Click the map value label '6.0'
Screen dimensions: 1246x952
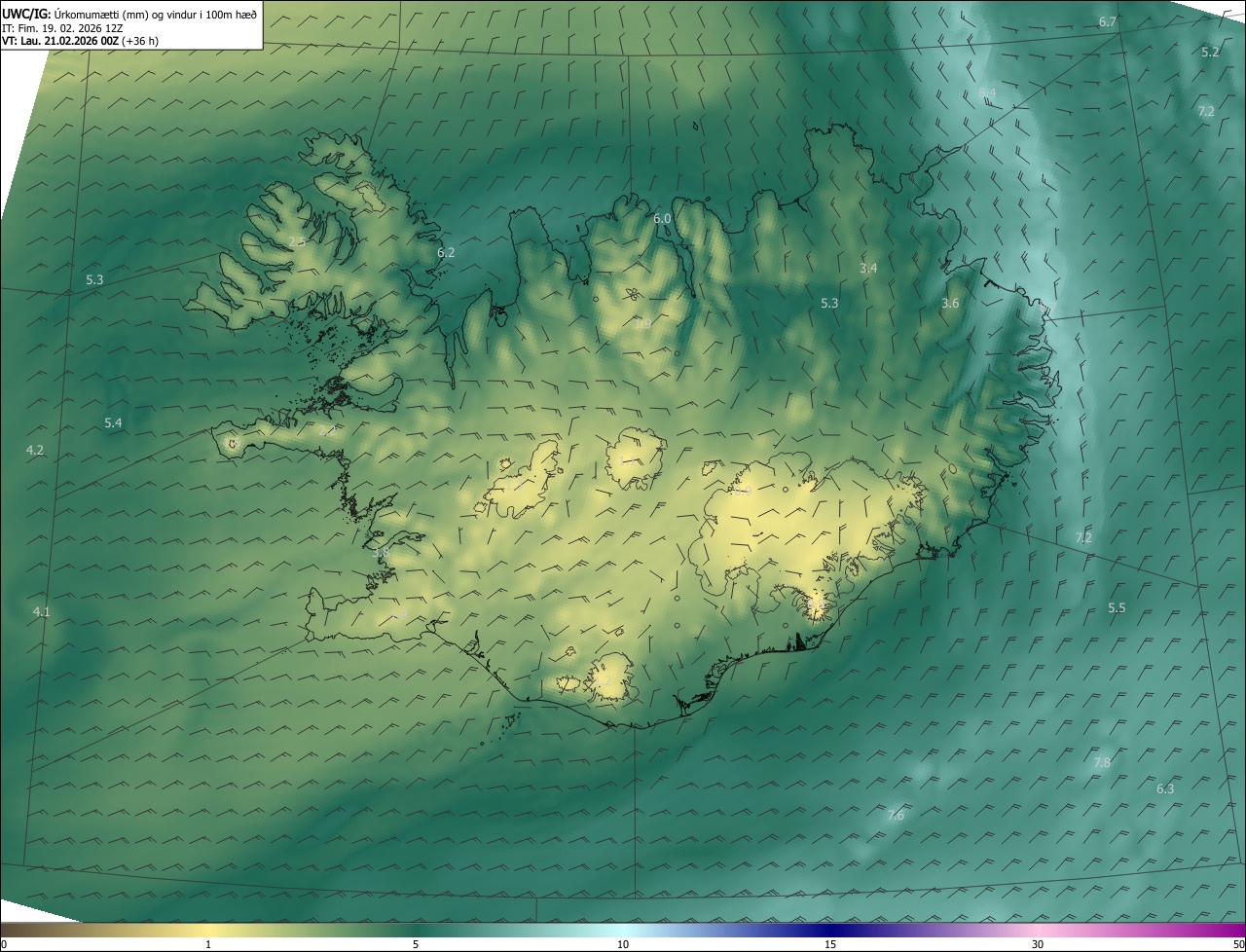click(x=662, y=218)
